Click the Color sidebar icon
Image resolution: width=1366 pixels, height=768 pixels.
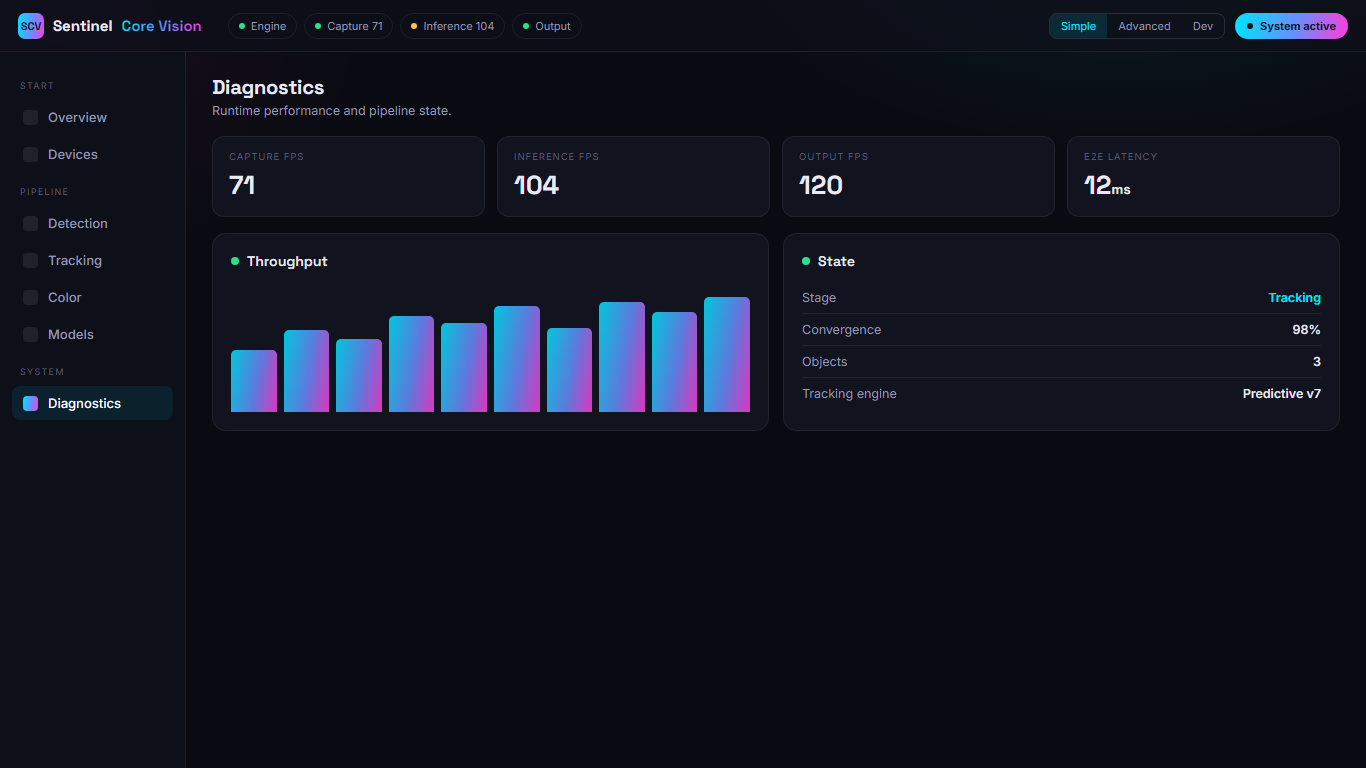point(31,298)
